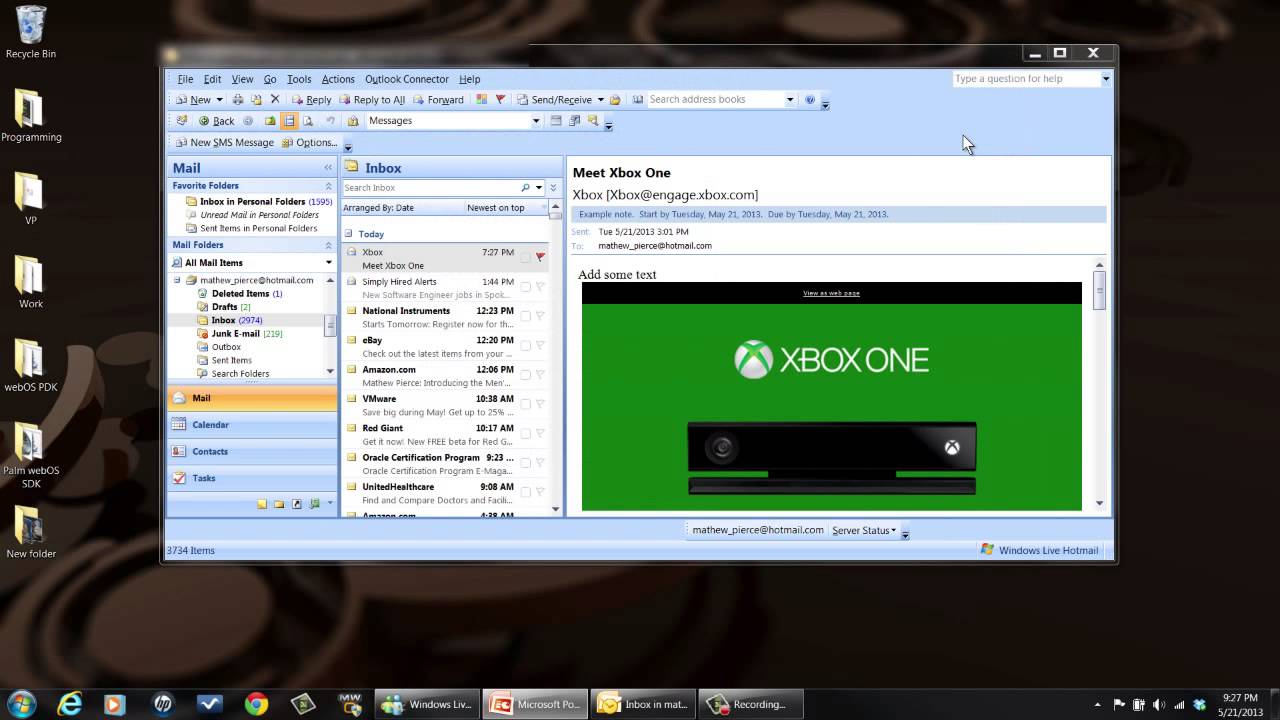Open the Outlook Connector menu
Screen dimensions: 1280x720
[x=406, y=79]
